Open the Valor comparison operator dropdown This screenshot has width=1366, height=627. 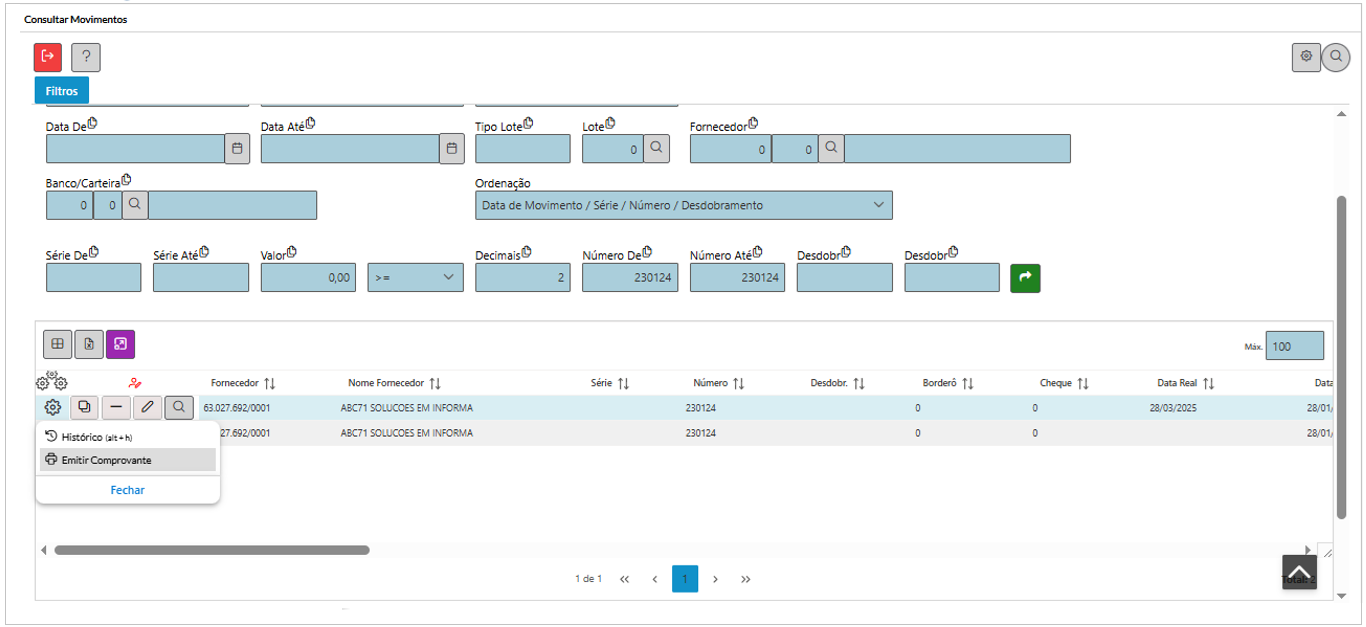tap(415, 278)
